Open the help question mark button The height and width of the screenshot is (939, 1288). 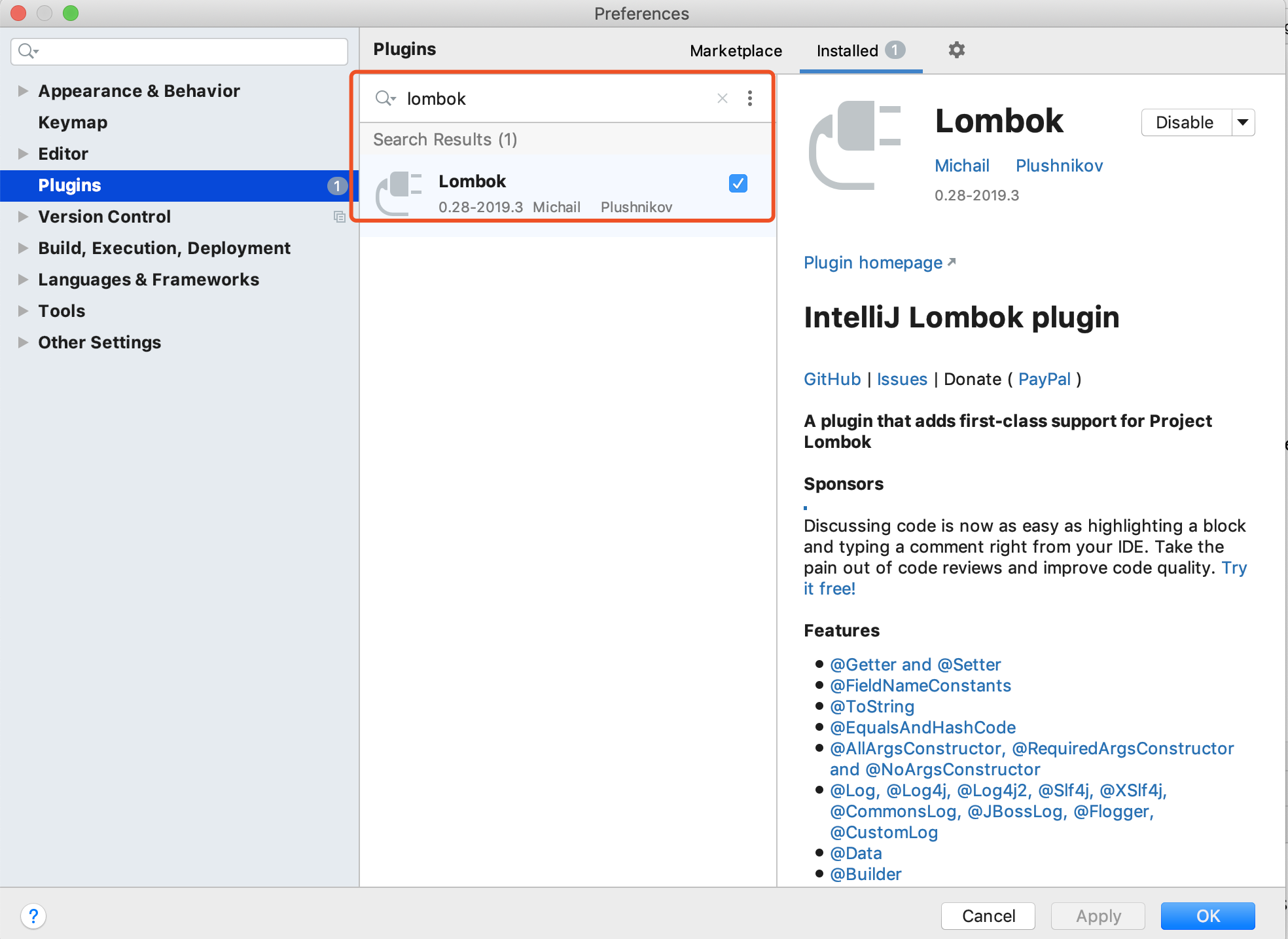[33, 915]
